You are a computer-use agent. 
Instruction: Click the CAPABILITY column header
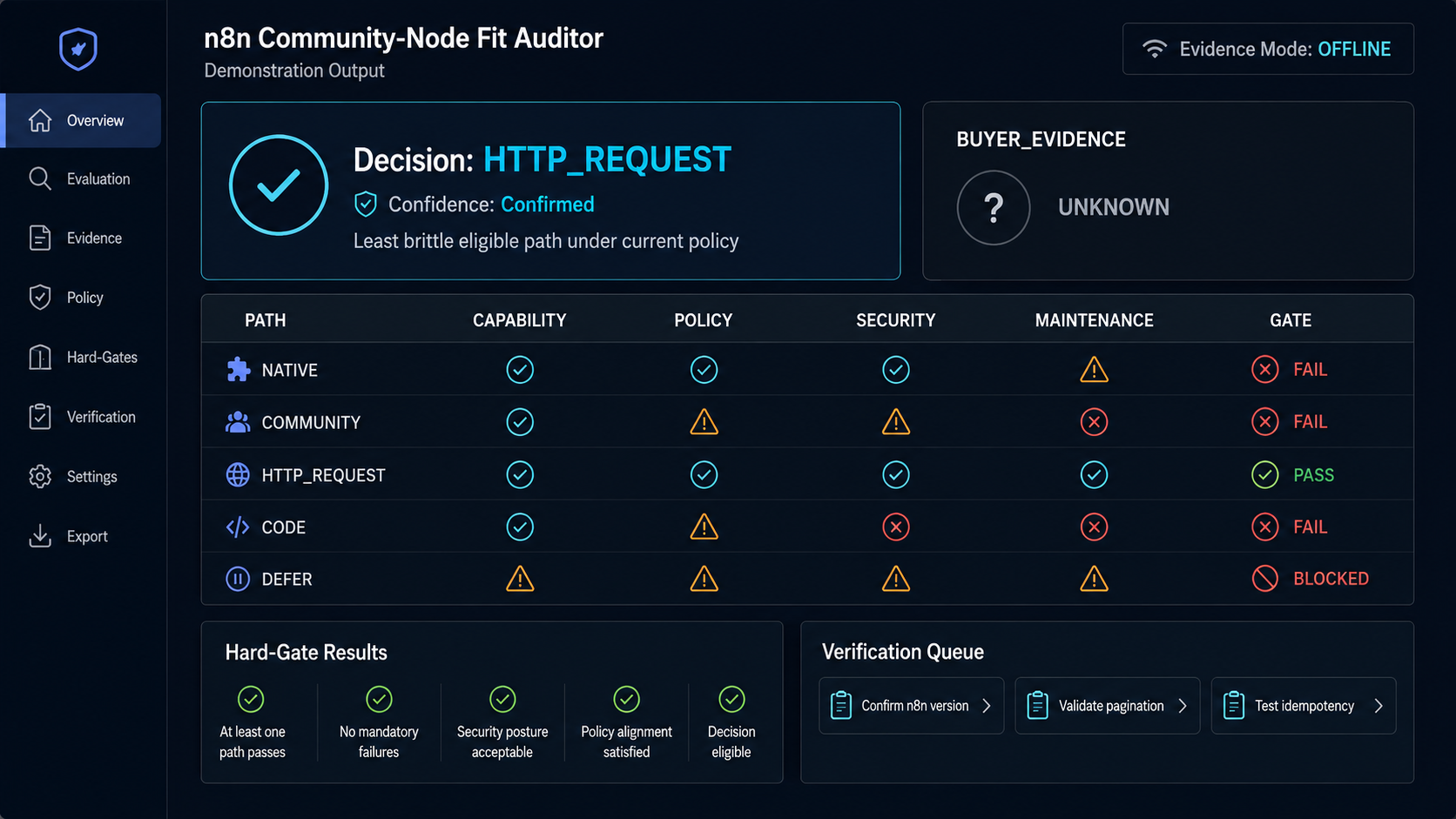click(520, 320)
